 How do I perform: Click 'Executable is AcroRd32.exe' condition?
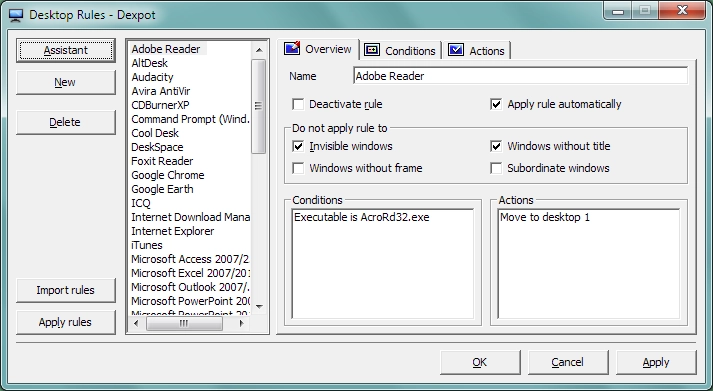pyautogui.click(x=362, y=217)
